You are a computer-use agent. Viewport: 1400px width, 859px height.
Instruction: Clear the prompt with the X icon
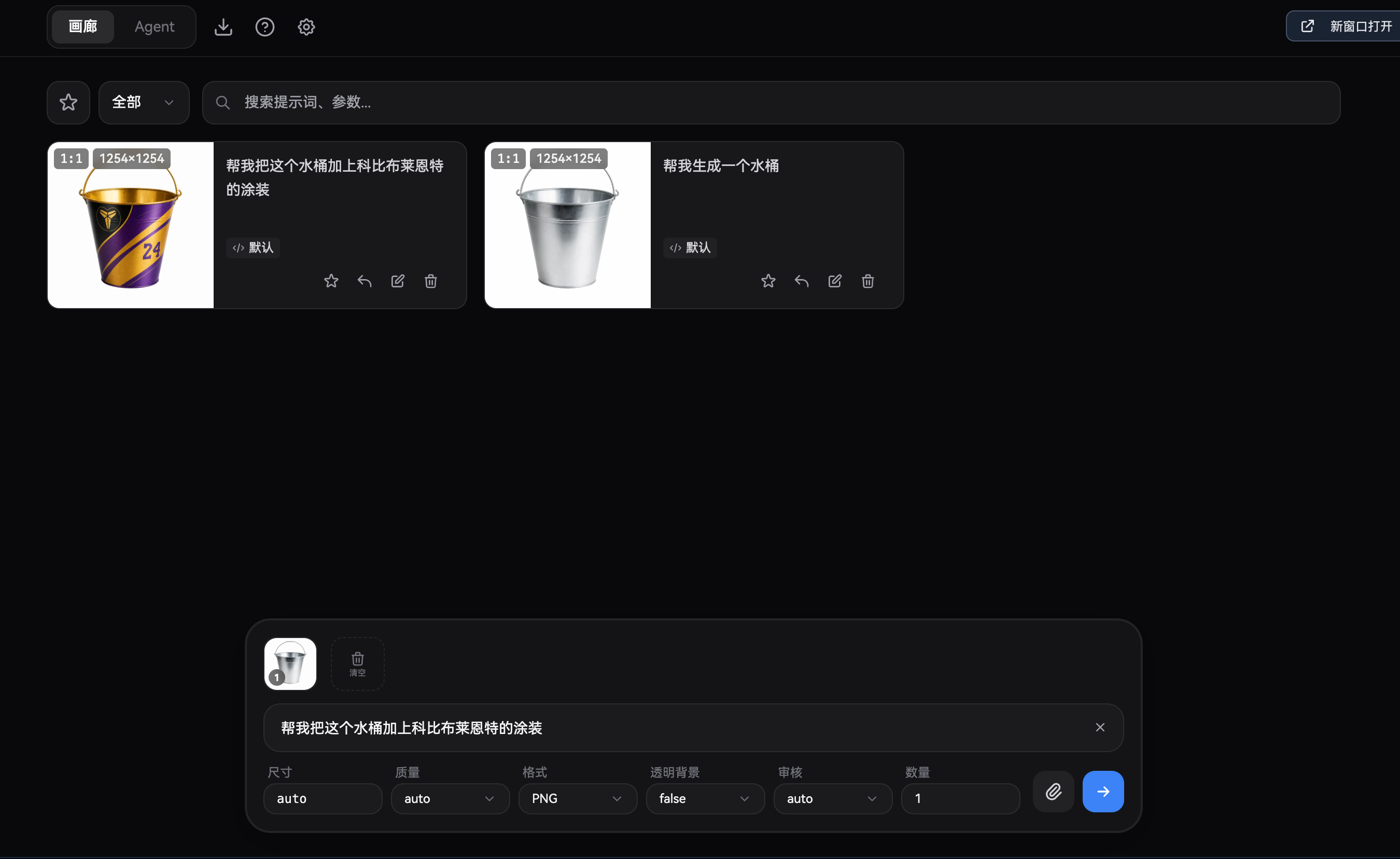pos(1100,728)
